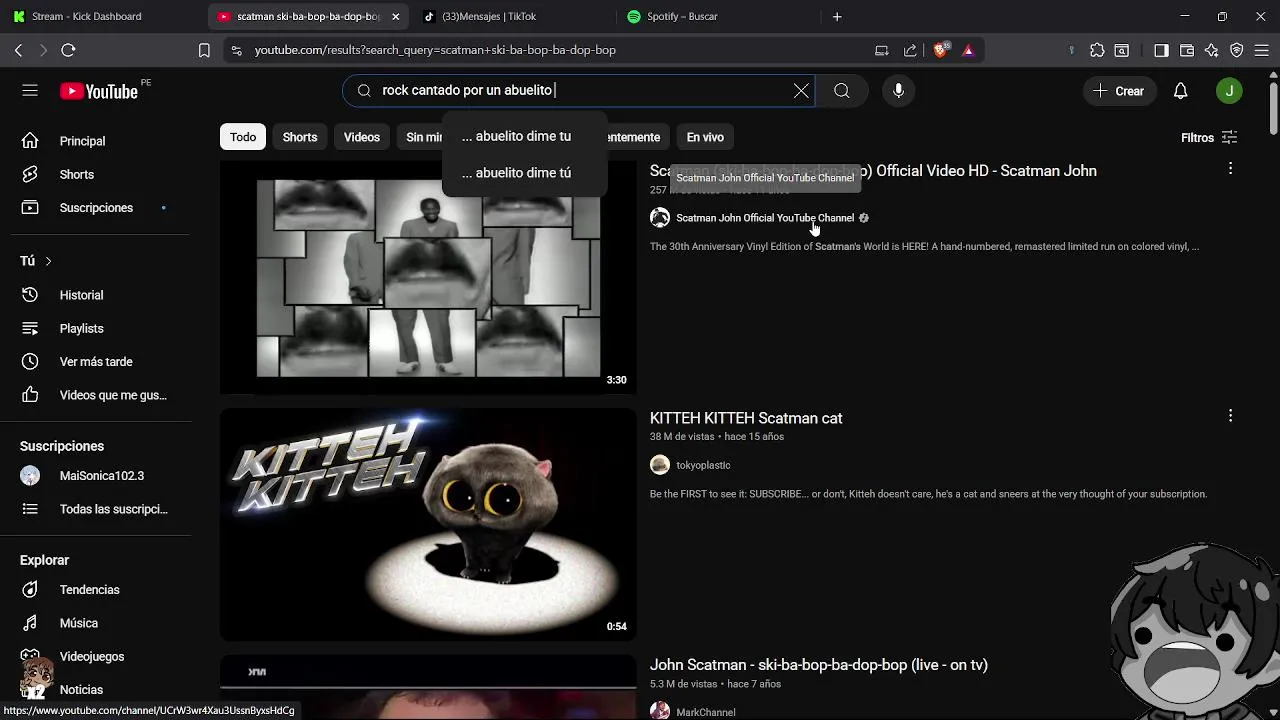Click the browser address bar URL
The width and height of the screenshot is (1280, 720).
coord(435,50)
